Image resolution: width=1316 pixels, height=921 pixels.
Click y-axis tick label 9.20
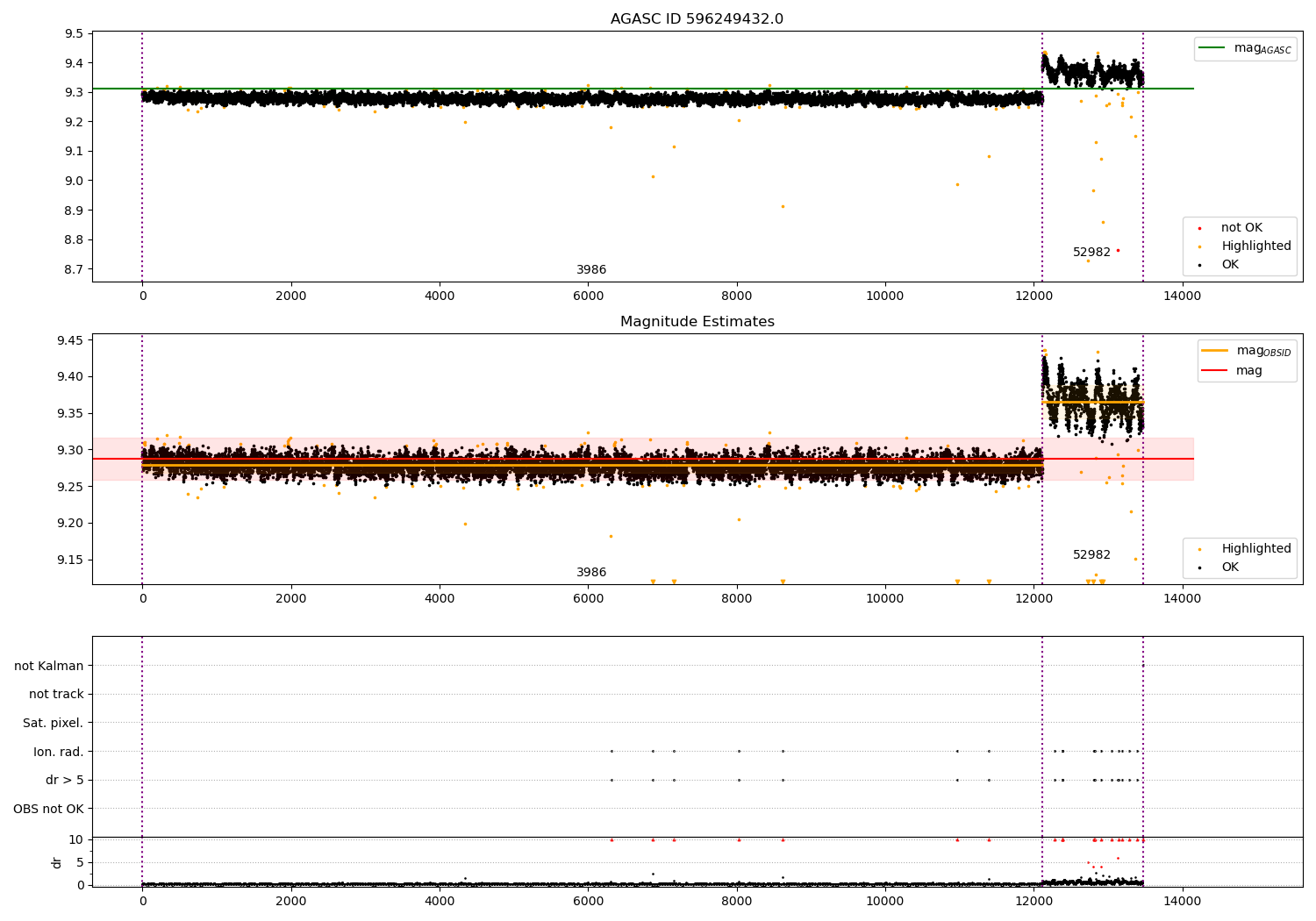(x=70, y=524)
